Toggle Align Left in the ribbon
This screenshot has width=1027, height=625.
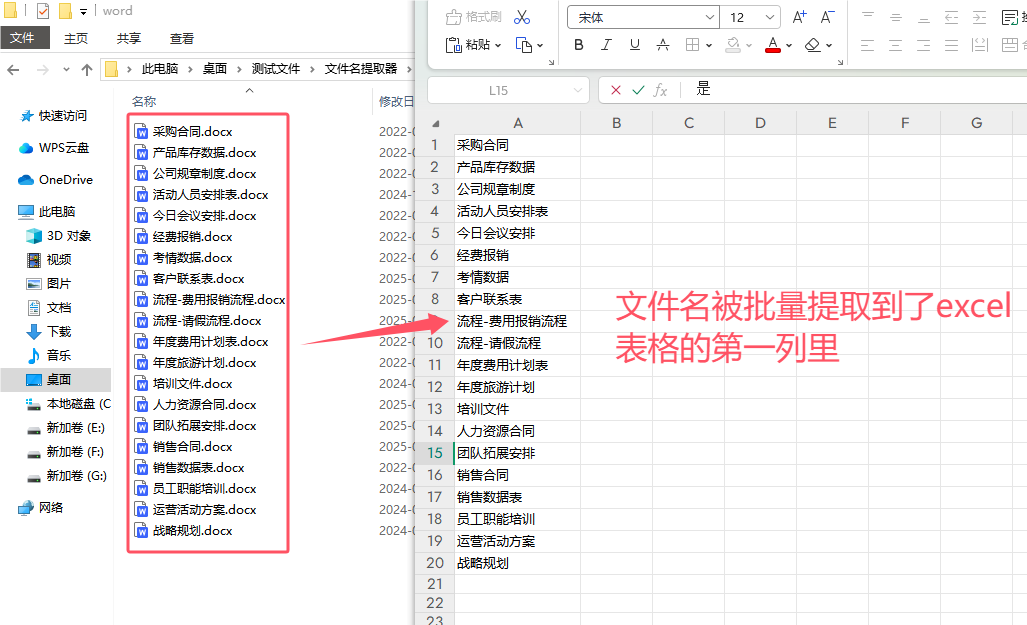[868, 45]
